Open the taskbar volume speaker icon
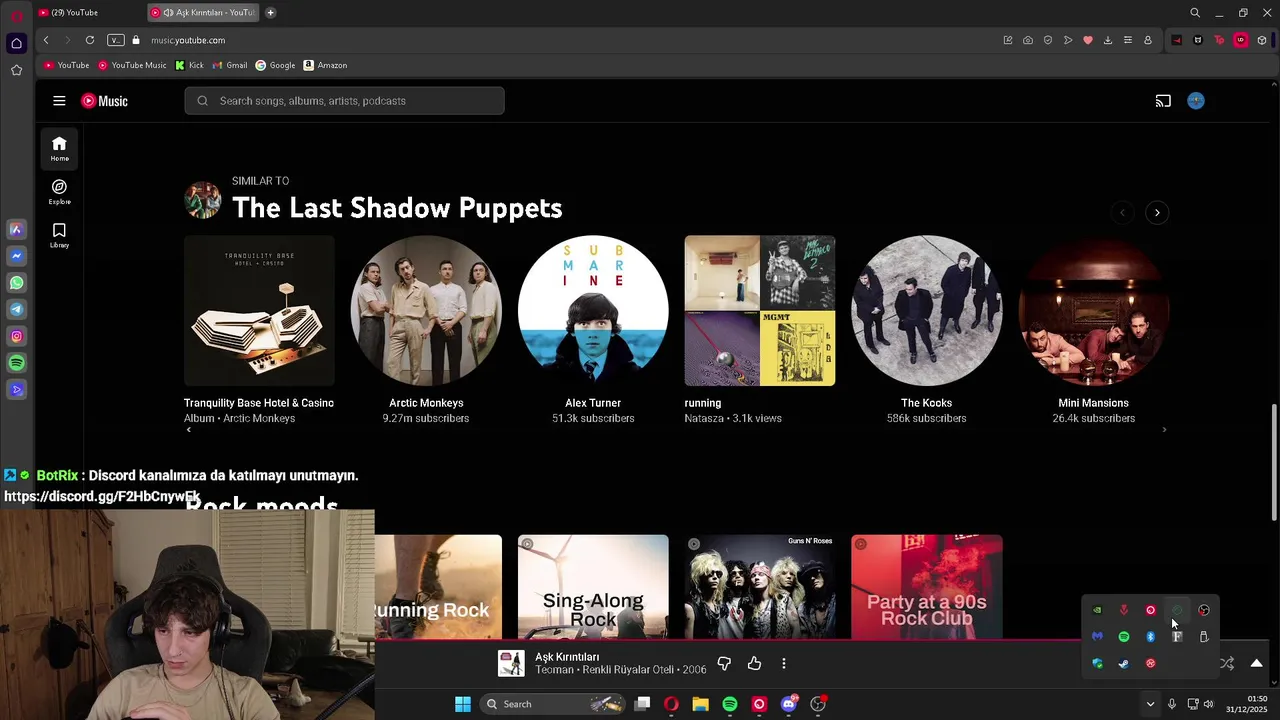Screen dimensions: 1280x720 pos(1208,704)
